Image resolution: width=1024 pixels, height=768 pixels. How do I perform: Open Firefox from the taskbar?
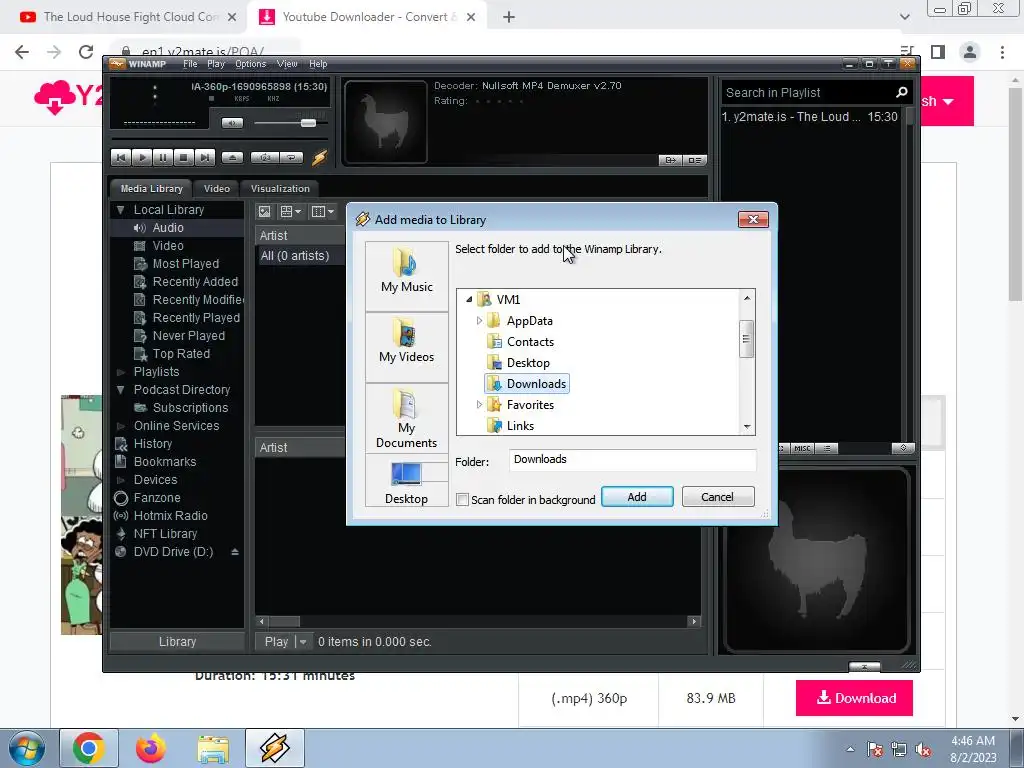point(151,748)
